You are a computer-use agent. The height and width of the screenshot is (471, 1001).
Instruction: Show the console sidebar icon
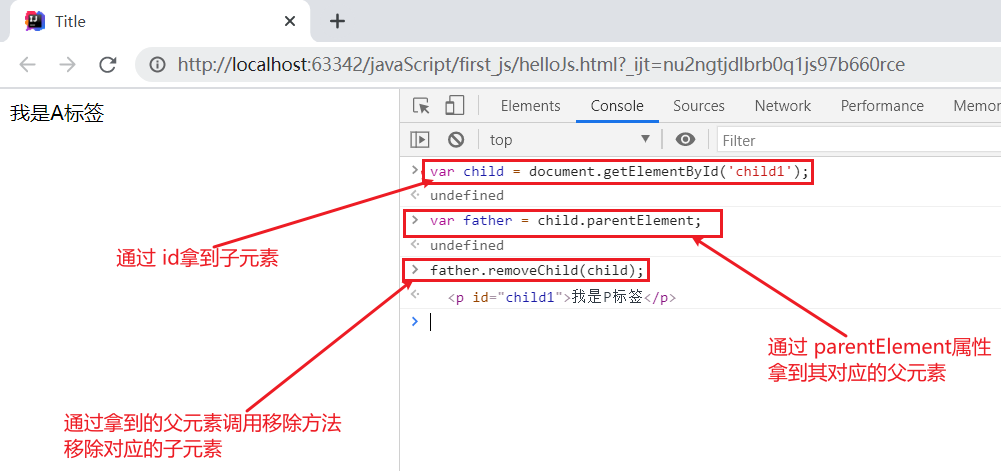[420, 140]
